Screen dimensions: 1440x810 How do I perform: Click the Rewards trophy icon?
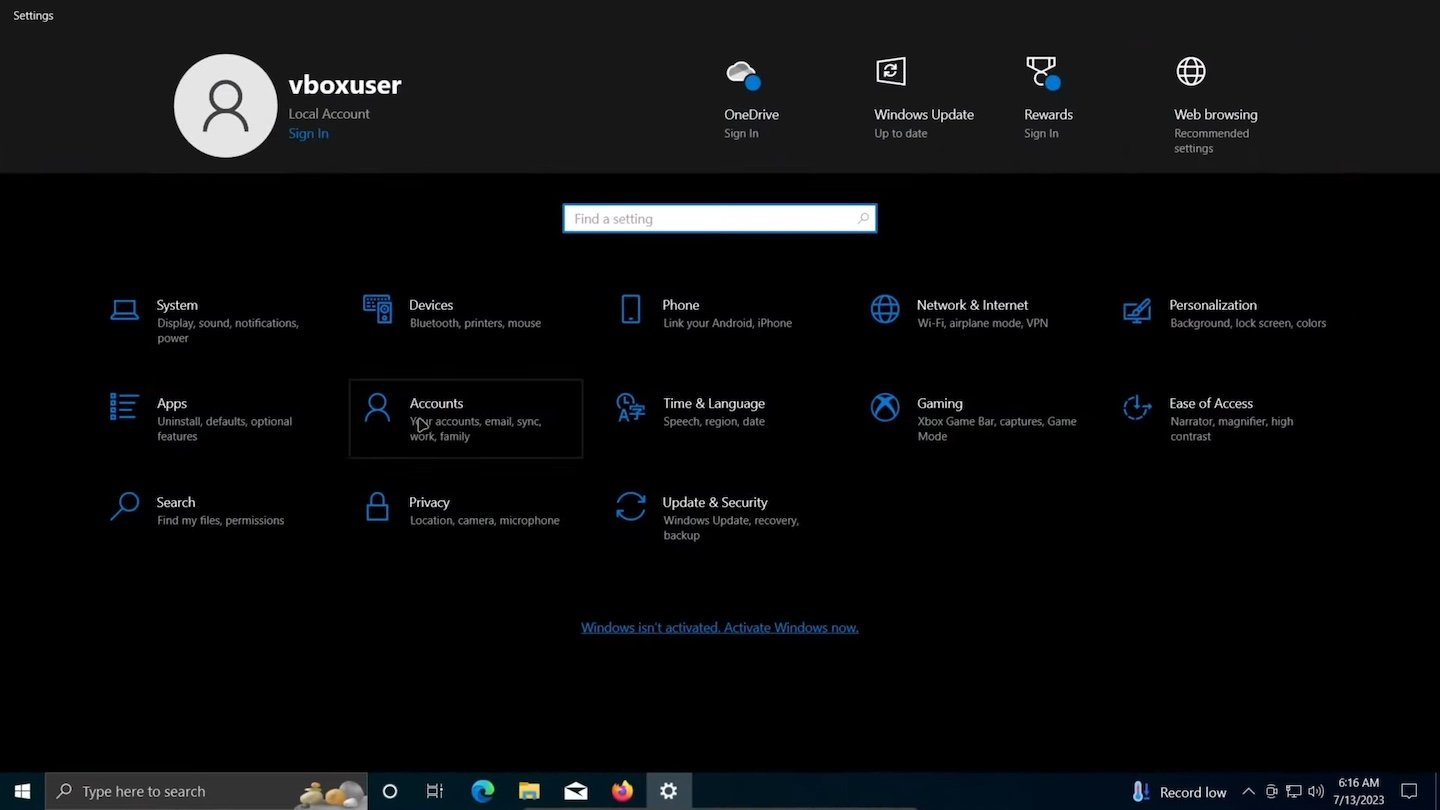1043,73
